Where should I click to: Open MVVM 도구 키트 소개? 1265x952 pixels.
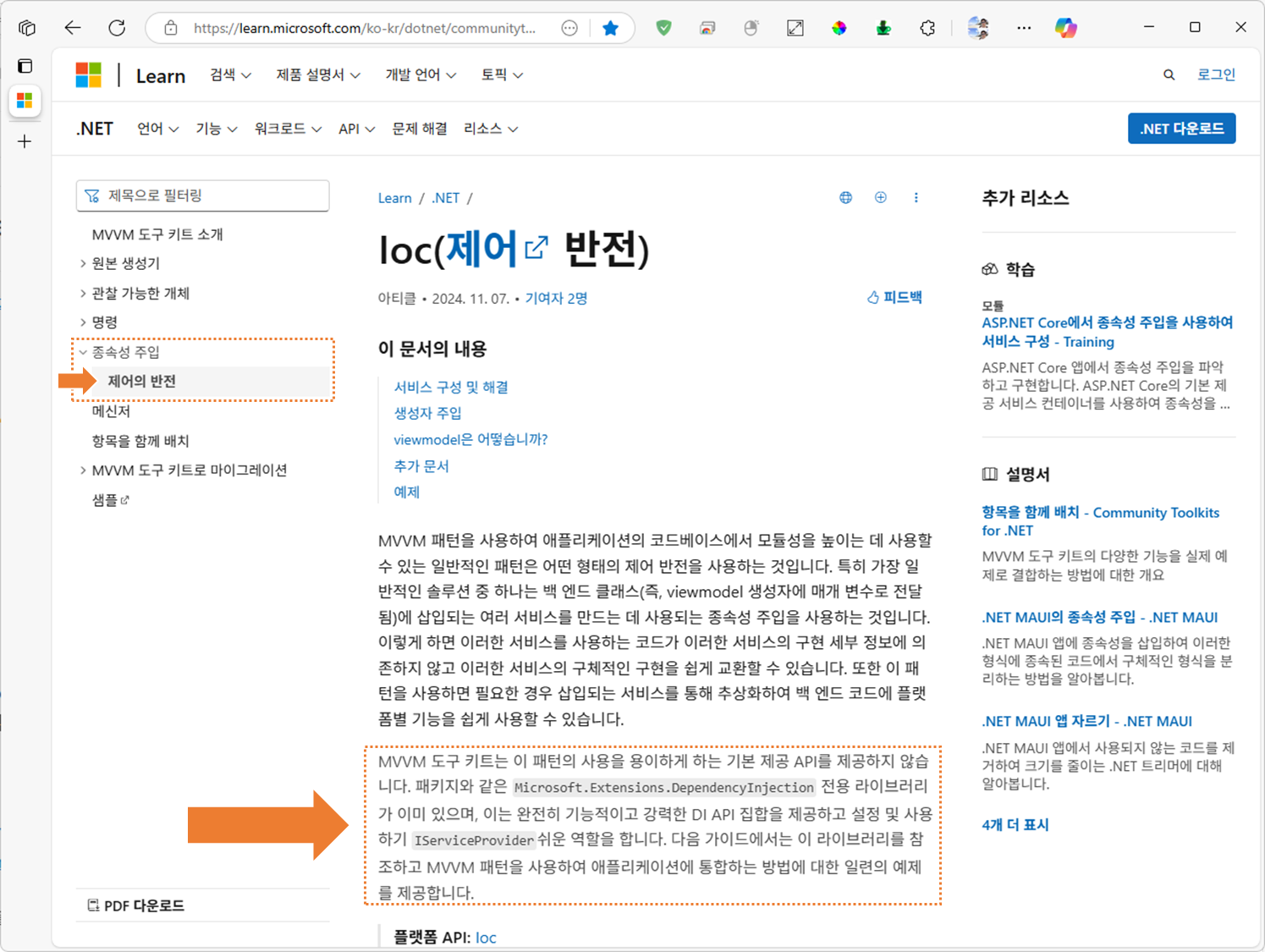click(x=157, y=234)
